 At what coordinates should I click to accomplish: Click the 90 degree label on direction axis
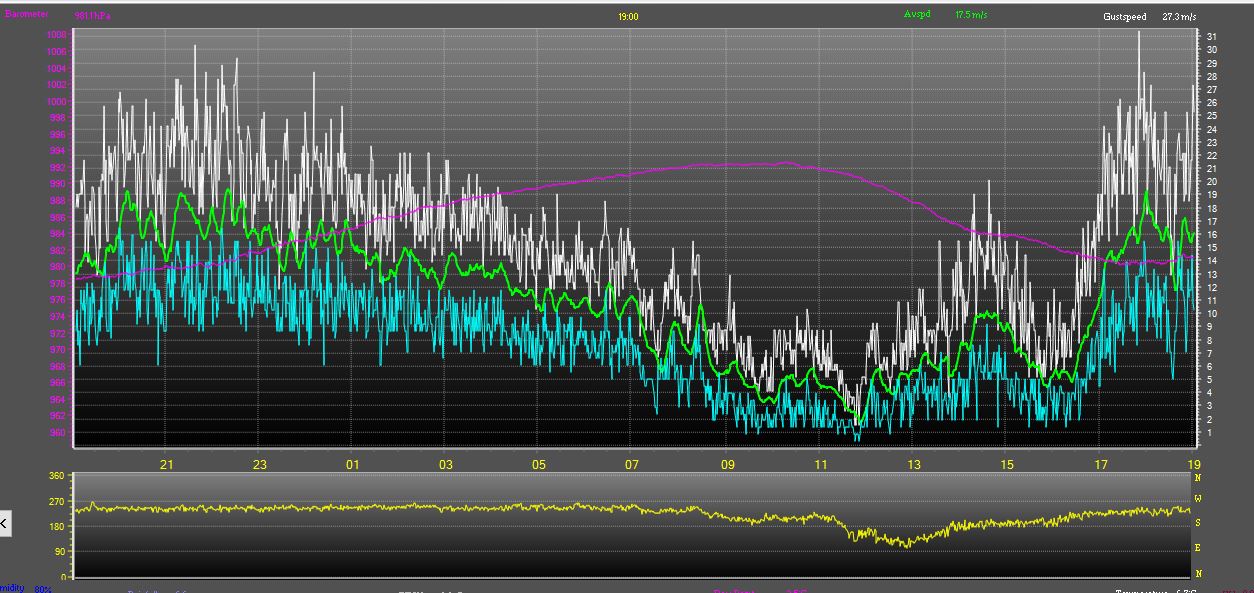tap(58, 552)
